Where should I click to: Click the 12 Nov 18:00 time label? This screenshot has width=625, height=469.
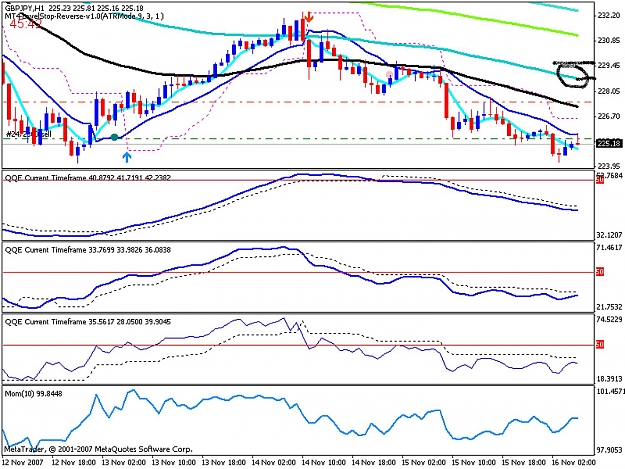coord(74,463)
